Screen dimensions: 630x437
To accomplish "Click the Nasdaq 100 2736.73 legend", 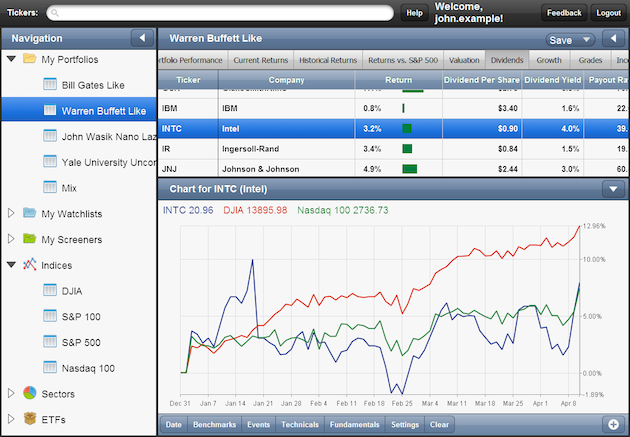I will tap(343, 210).
